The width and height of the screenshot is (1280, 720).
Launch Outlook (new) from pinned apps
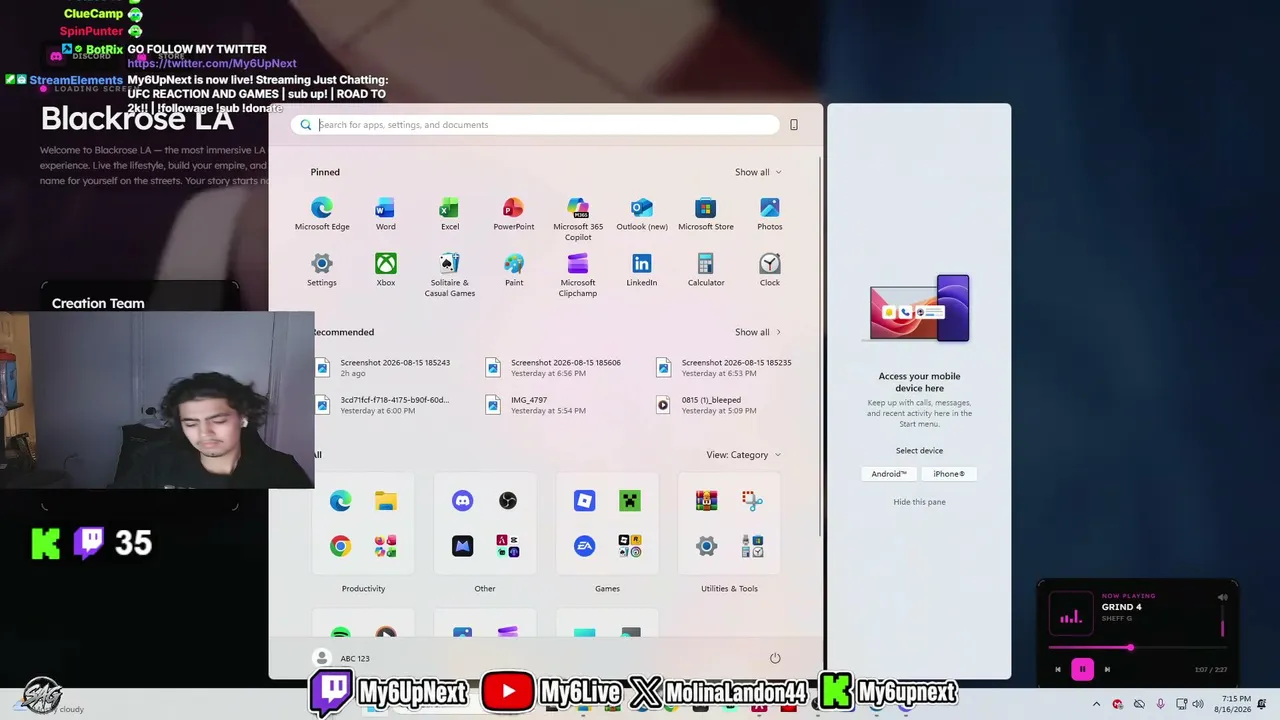click(642, 213)
